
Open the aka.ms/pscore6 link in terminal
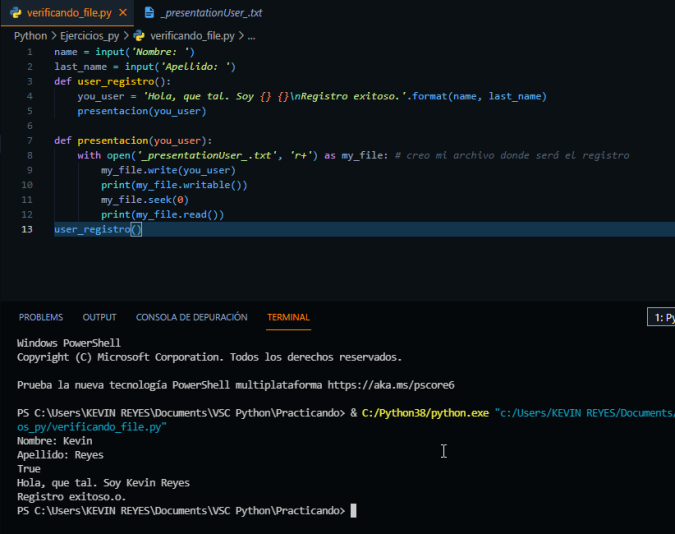click(392, 384)
